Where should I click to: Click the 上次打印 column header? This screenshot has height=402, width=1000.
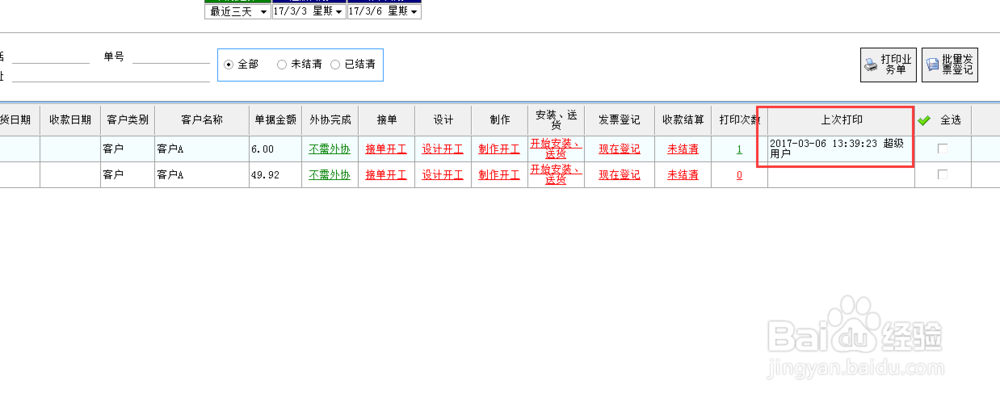[x=841, y=120]
